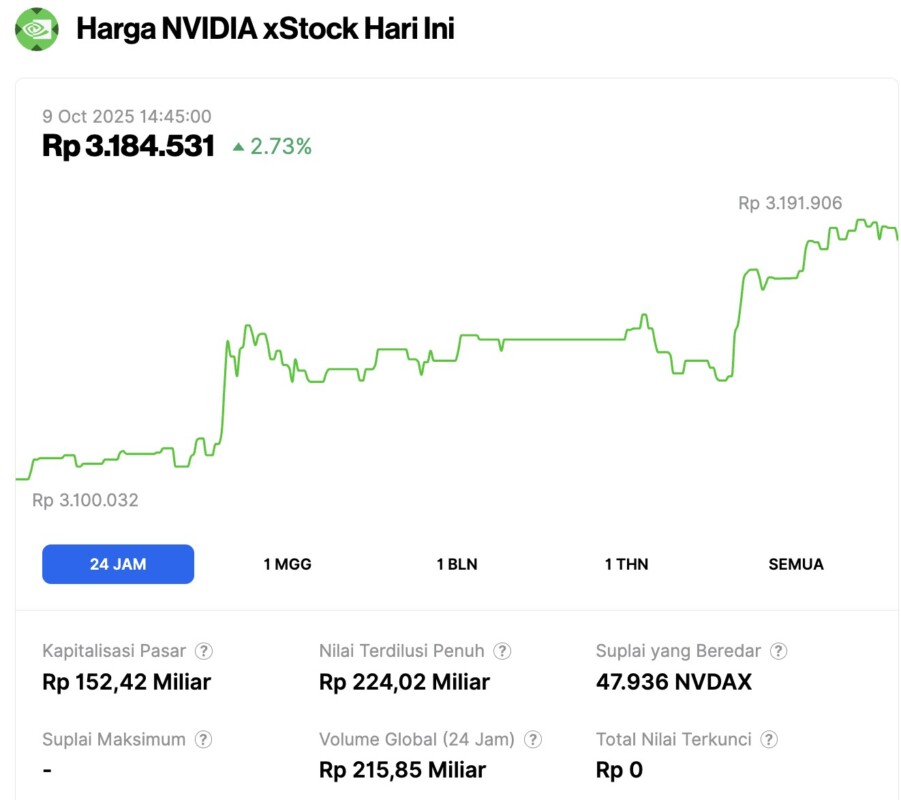Click the timestamp 9 Oct 2025 14:45:00
The height and width of the screenshot is (800, 901).
(126, 116)
